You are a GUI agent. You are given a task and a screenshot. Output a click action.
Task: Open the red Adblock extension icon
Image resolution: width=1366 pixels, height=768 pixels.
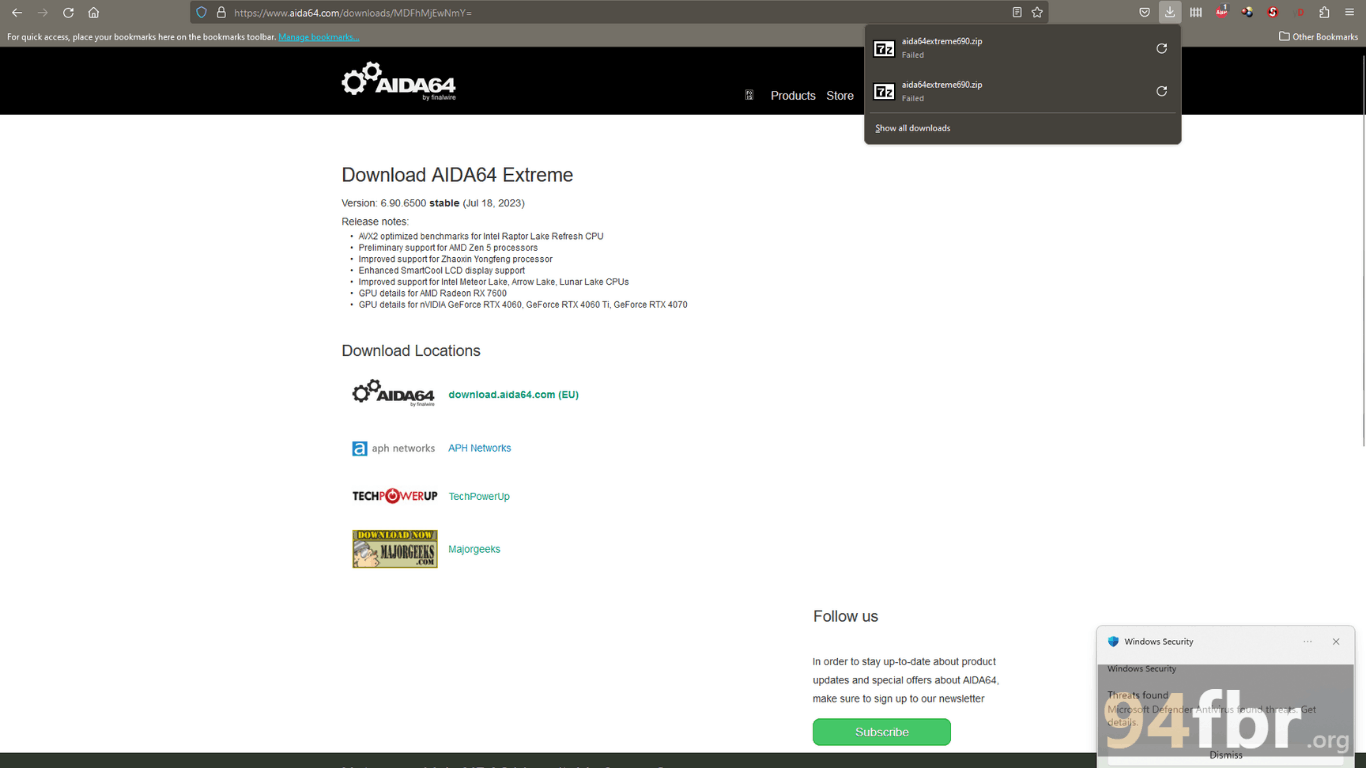[1222, 12]
